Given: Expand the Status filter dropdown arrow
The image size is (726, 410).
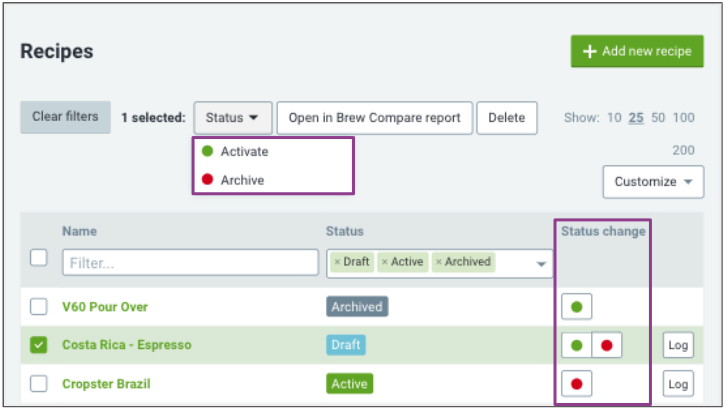Looking at the screenshot, I should tap(541, 264).
